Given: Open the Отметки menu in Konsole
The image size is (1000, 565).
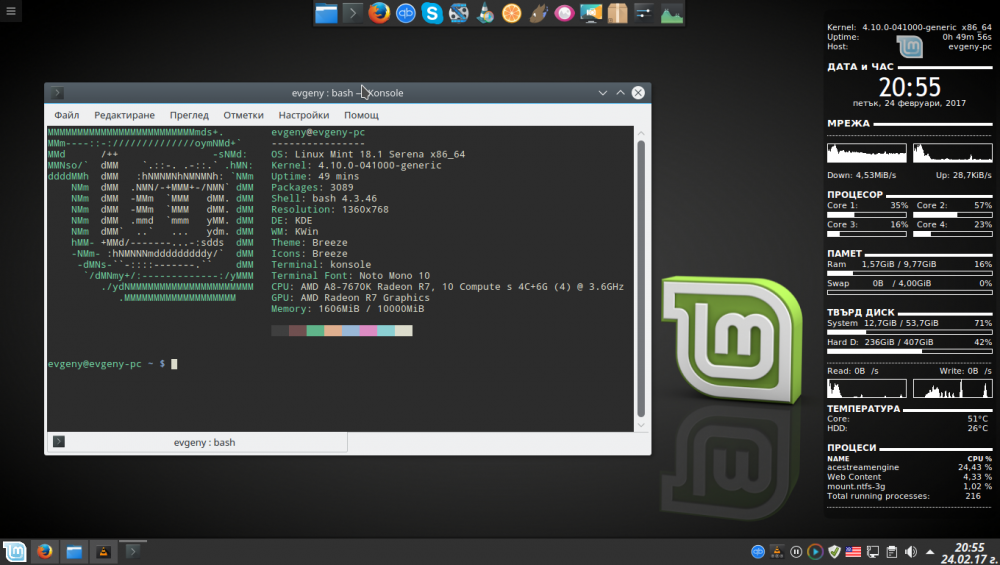Looking at the screenshot, I should tap(243, 115).
